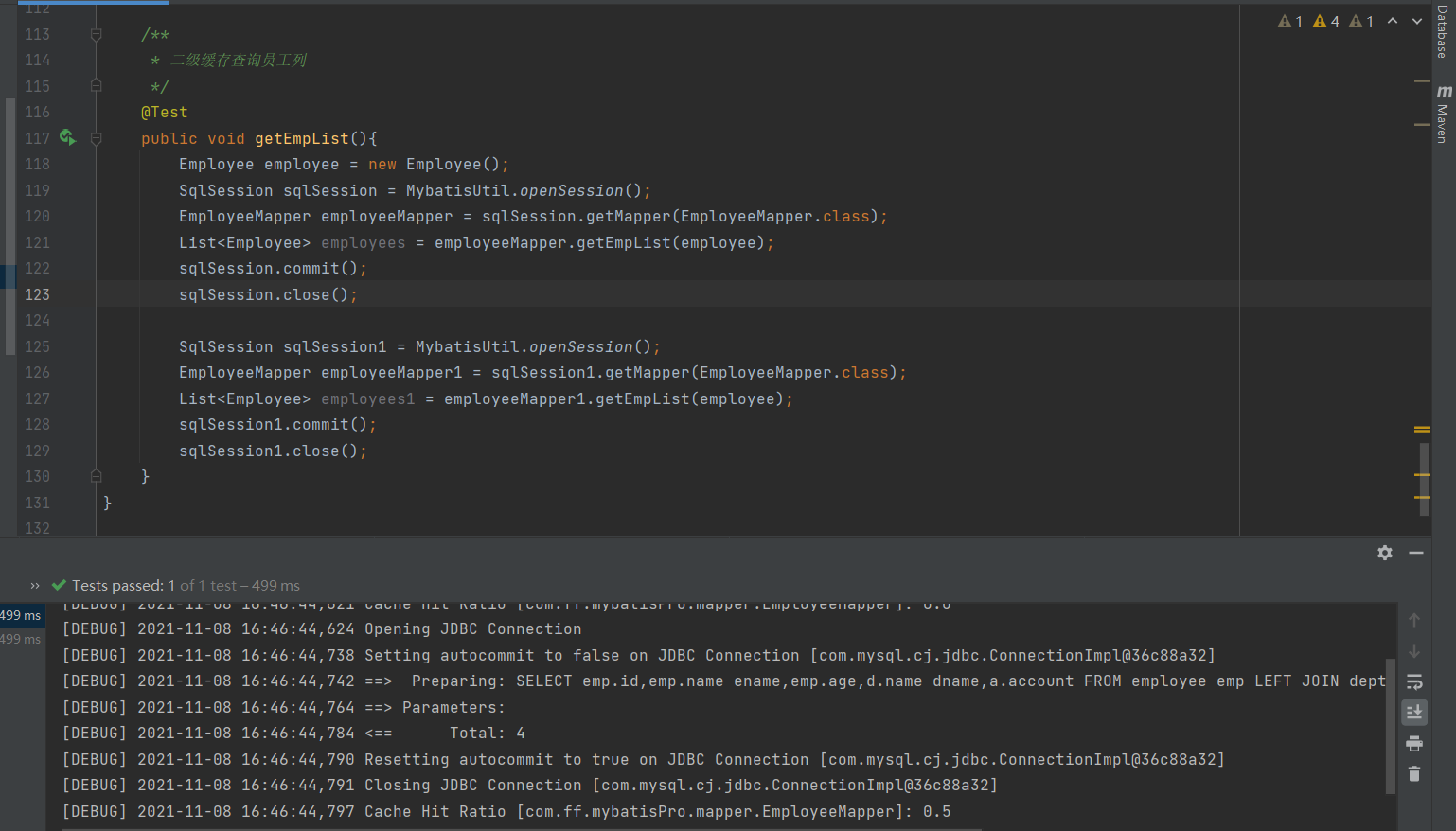Image resolution: width=1456 pixels, height=831 pixels.
Task: Click the 'Parameters:' debug log line
Action: [x=284, y=707]
